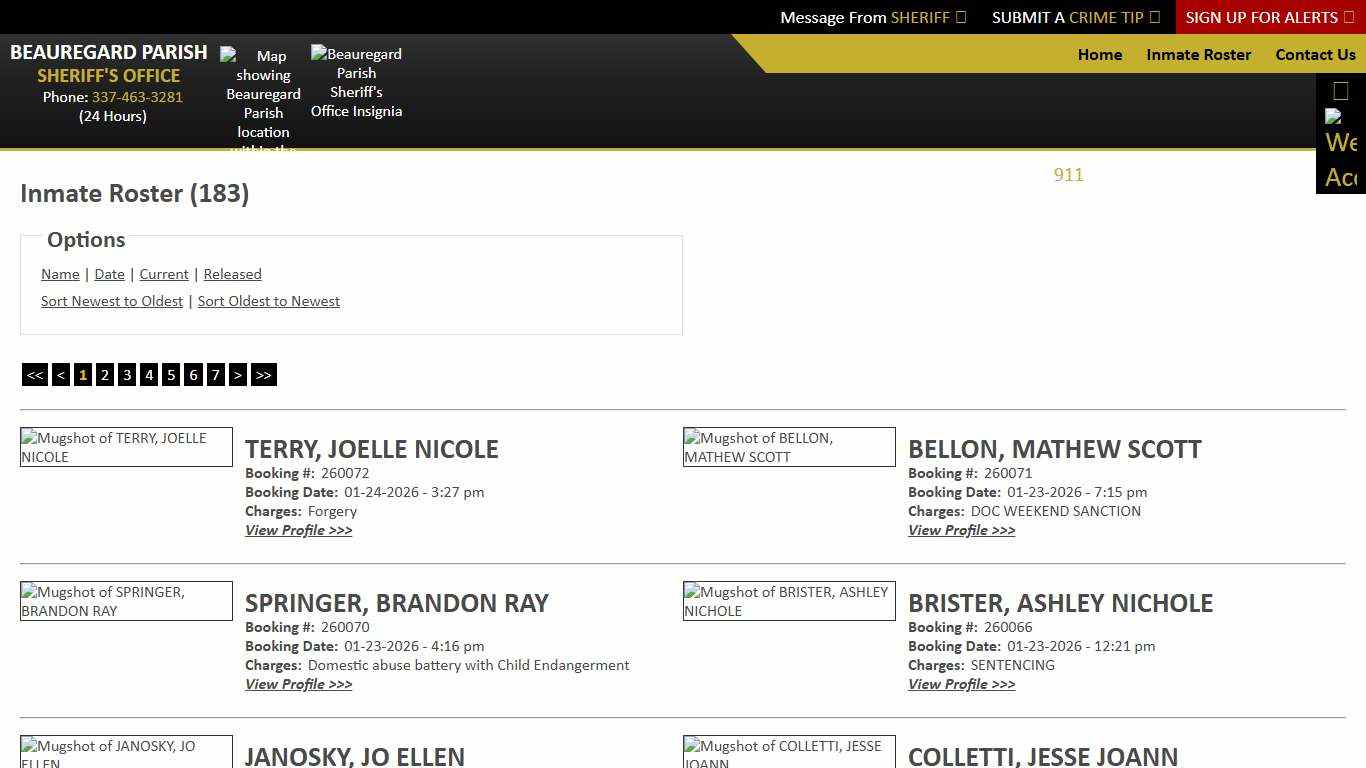1366x768 pixels.
Task: Select the Inmate Roster navigation item
Action: pyautogui.click(x=1198, y=55)
